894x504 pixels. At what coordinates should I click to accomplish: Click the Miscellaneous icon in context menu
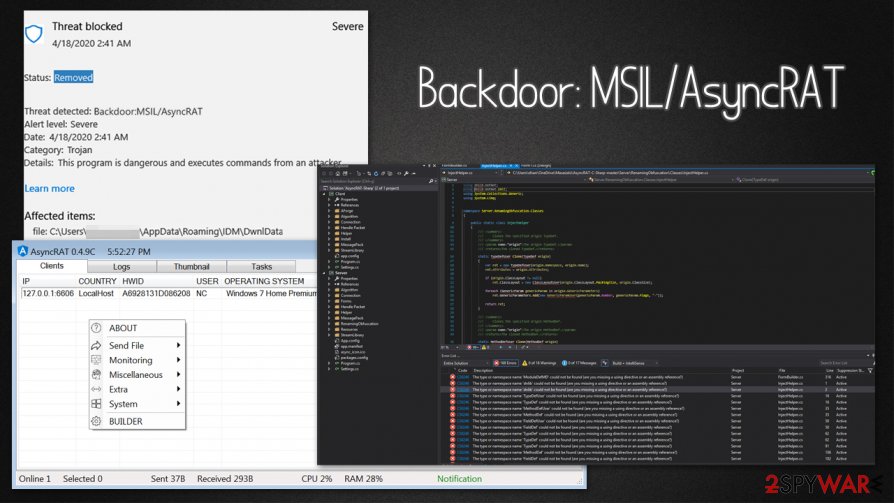(x=96, y=375)
